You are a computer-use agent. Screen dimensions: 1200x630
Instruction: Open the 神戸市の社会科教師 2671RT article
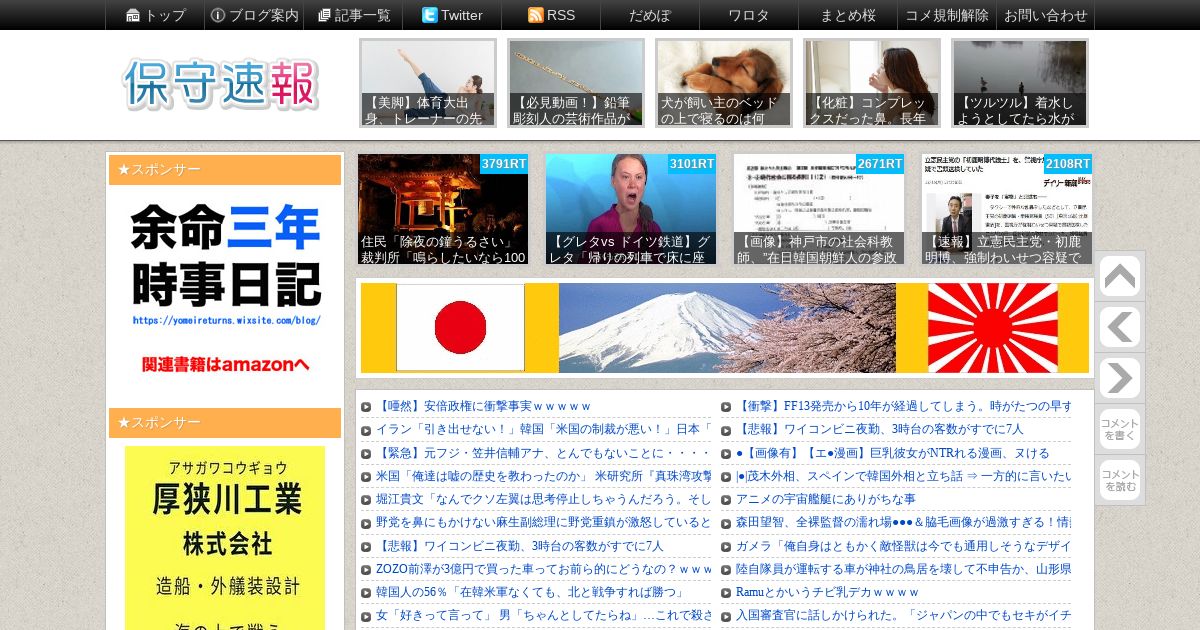pyautogui.click(x=819, y=209)
